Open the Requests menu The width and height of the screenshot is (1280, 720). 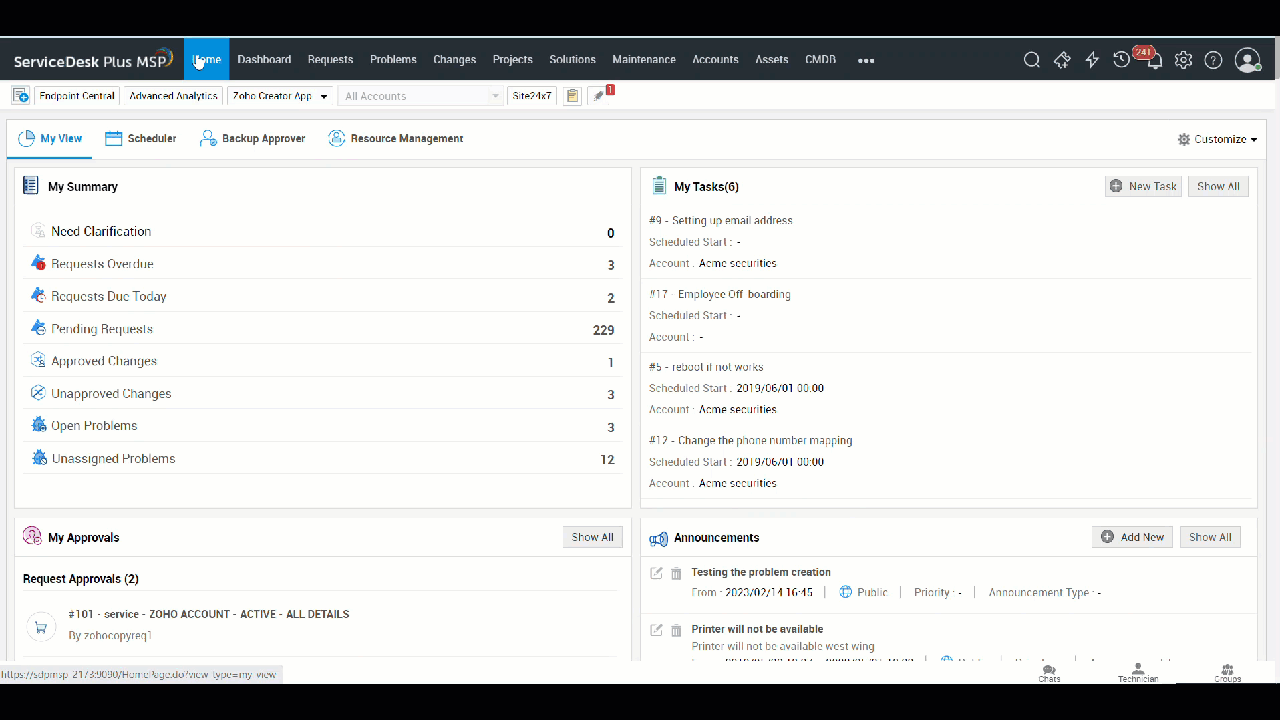[330, 60]
